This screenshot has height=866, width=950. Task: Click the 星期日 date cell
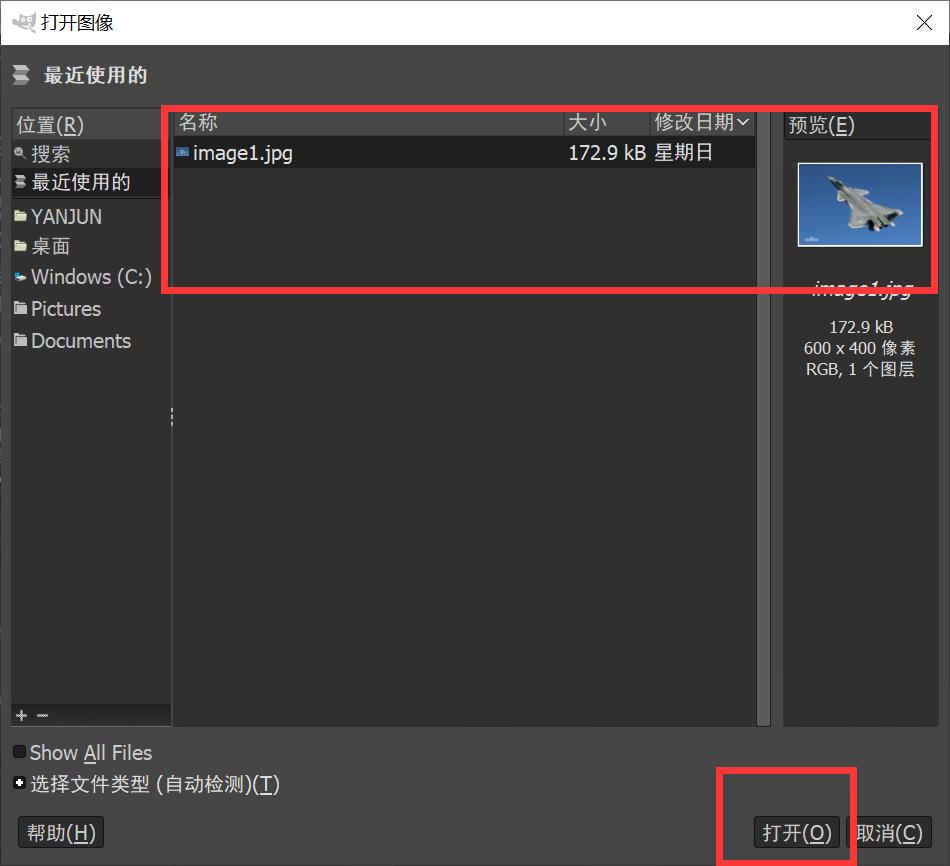683,152
